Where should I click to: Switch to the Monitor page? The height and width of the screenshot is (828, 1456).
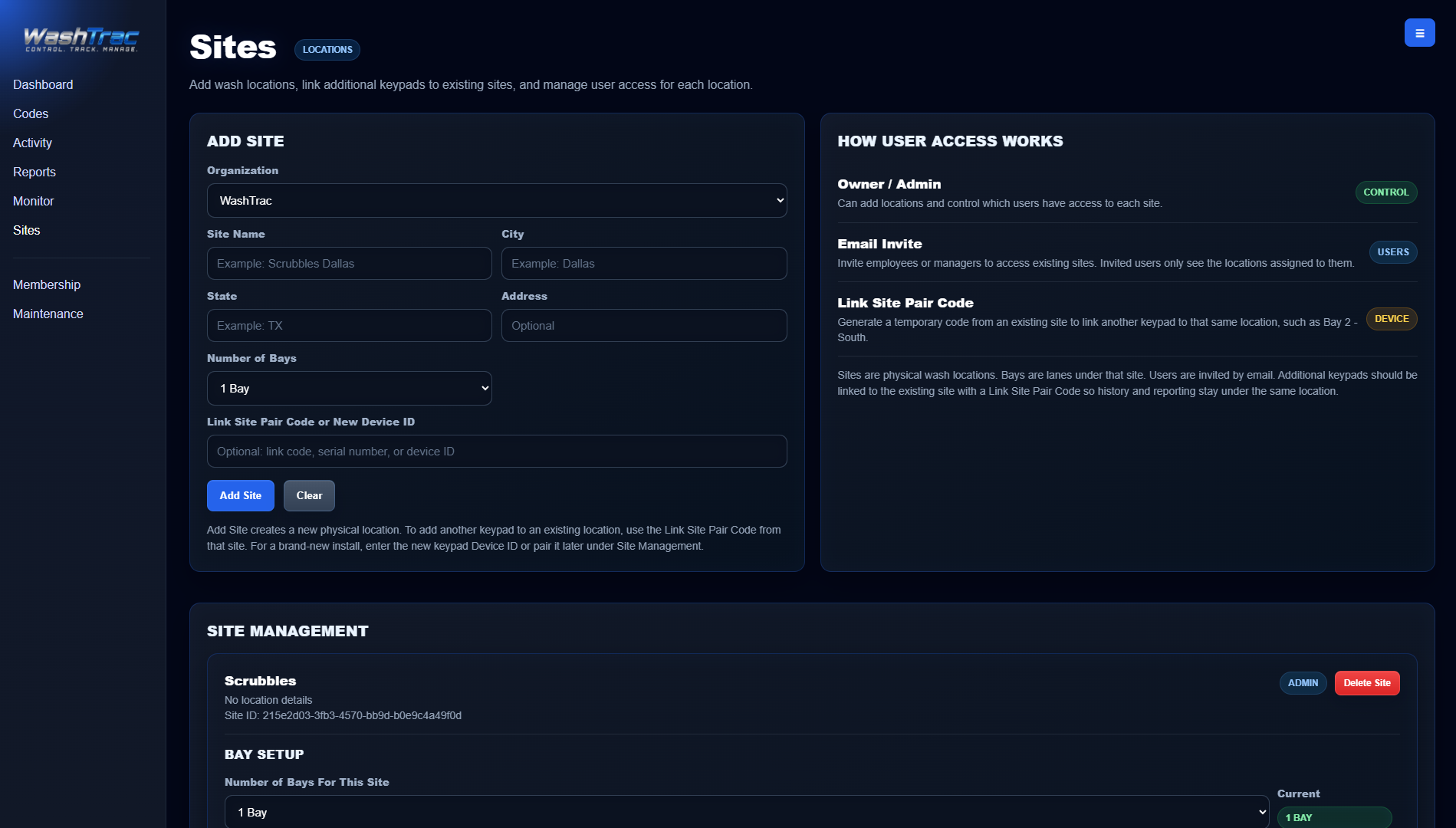click(x=34, y=201)
